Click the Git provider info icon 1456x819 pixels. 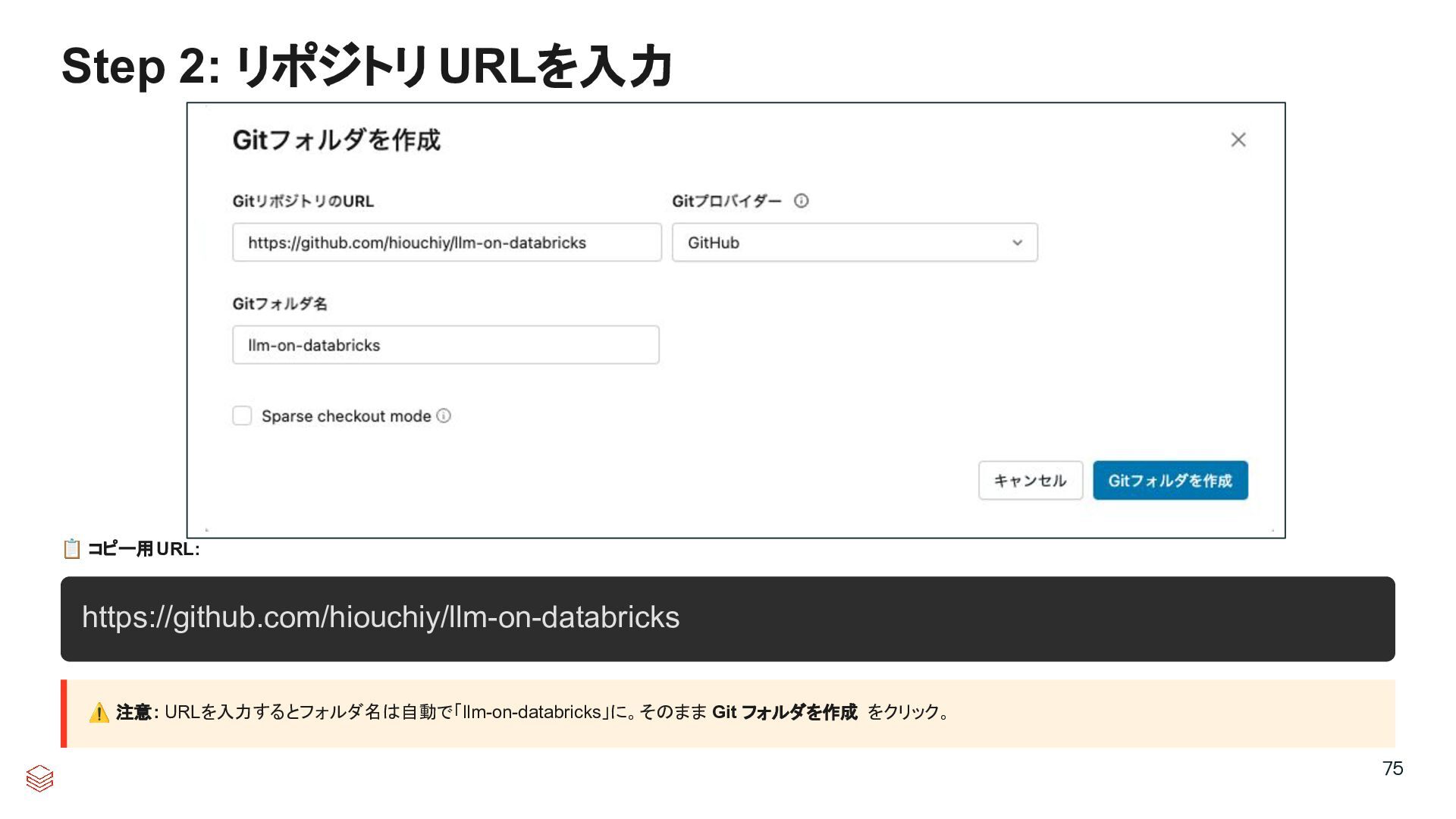click(801, 201)
